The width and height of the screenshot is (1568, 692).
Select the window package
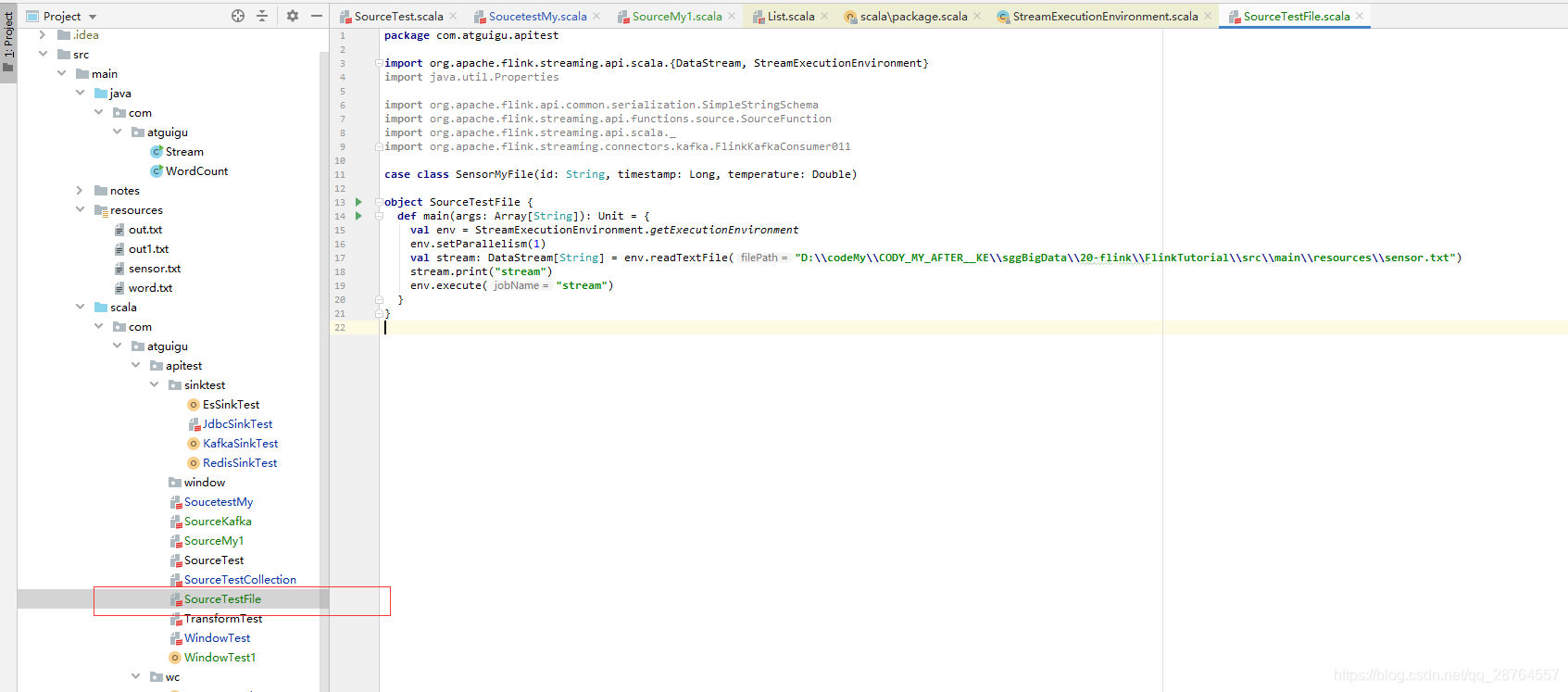coord(204,483)
